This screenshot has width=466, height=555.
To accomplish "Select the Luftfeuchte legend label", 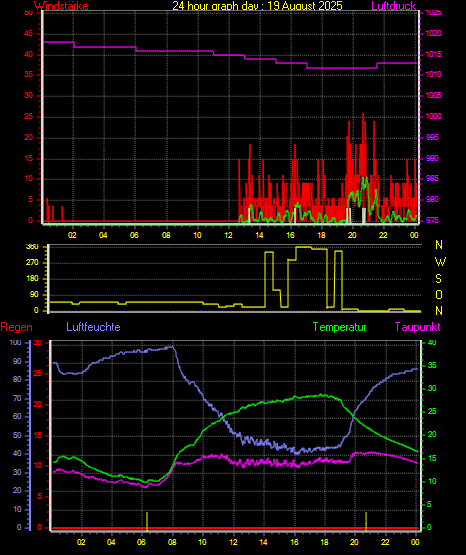I will tap(93, 327).
